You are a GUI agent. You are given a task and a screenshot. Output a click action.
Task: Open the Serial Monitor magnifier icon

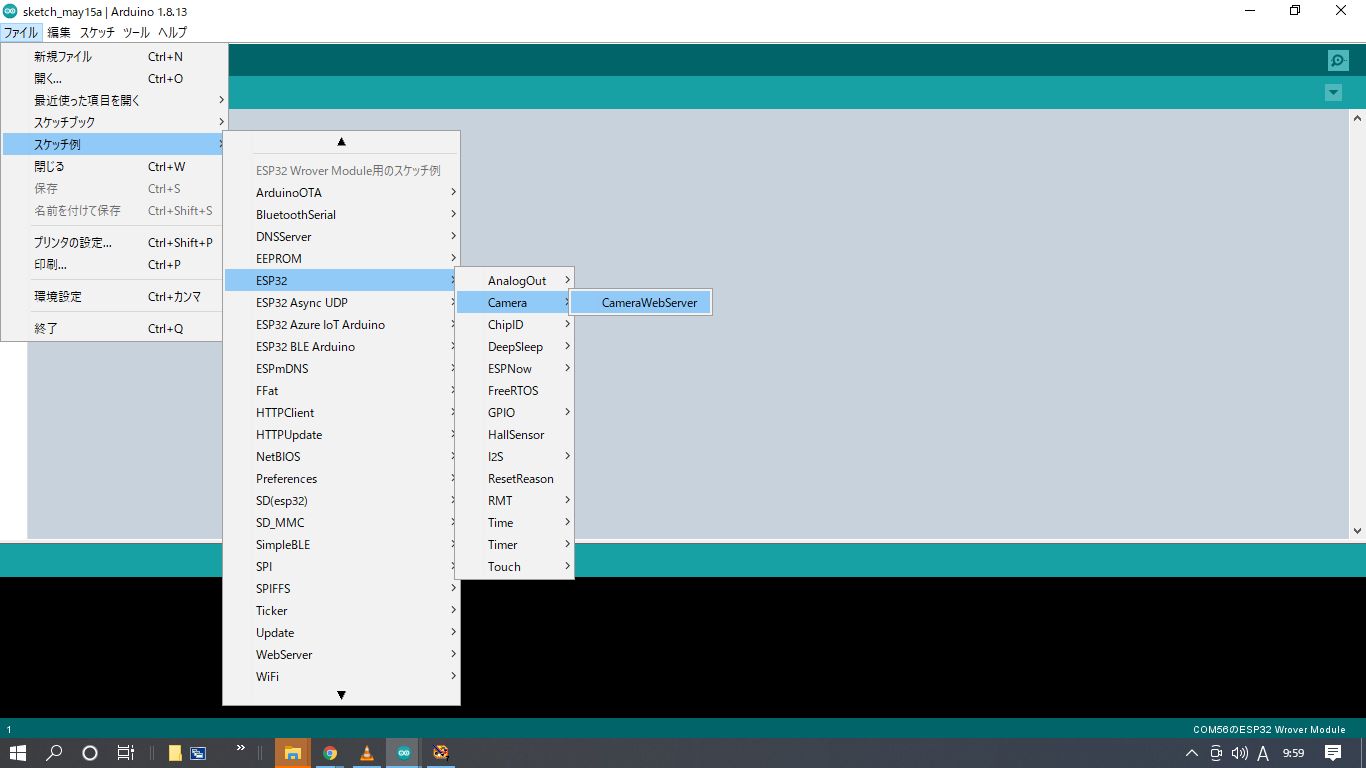(1338, 61)
